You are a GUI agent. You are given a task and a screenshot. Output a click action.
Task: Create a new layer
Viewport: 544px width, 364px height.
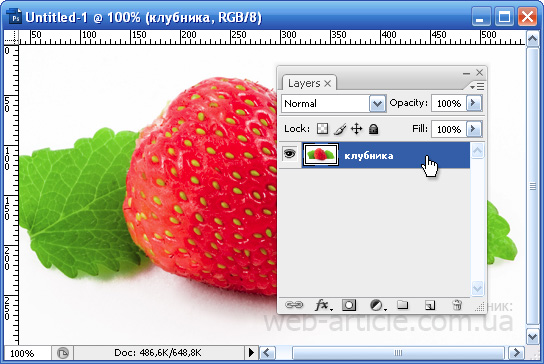tap(430, 305)
